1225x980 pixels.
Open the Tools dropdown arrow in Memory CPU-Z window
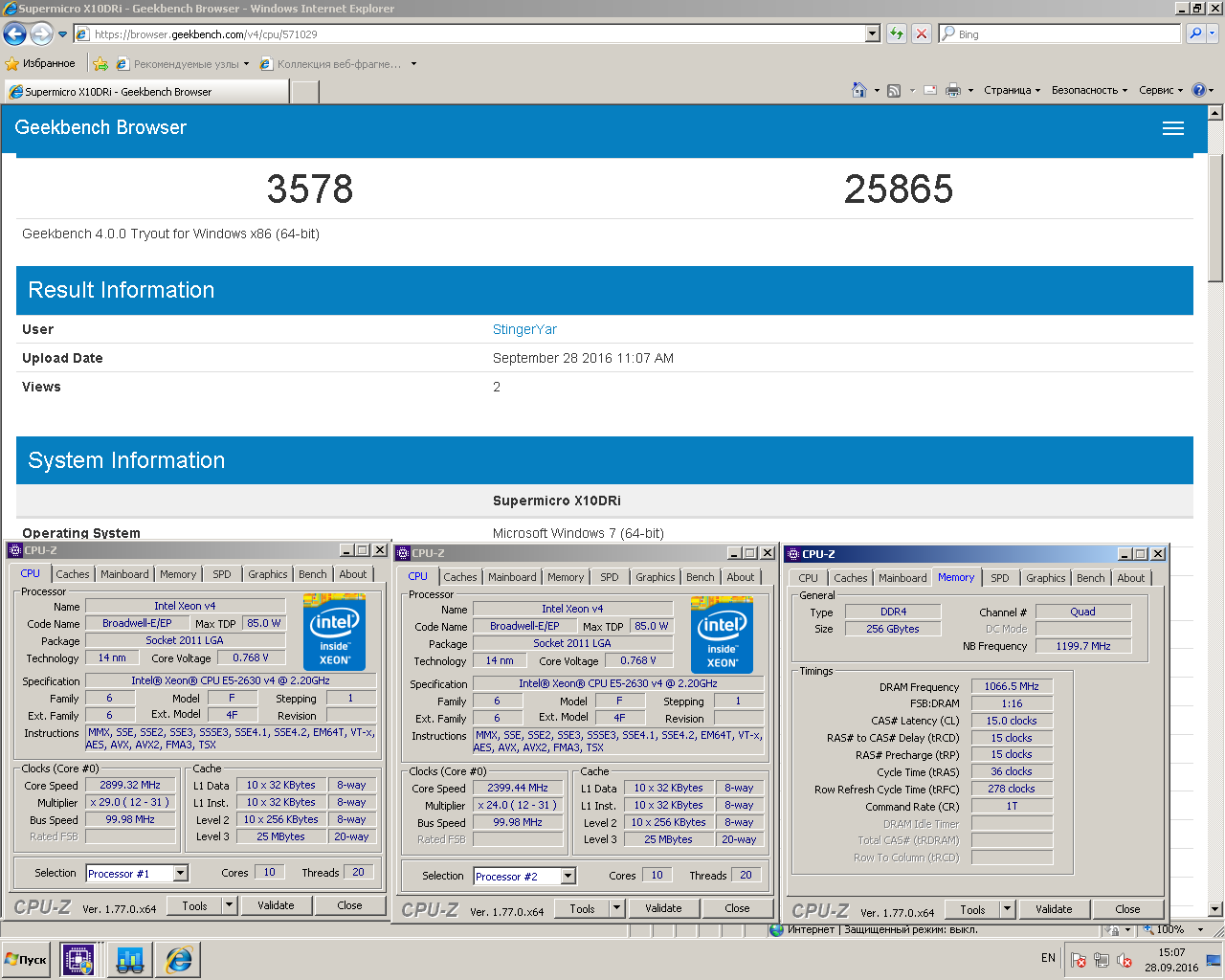point(1006,909)
